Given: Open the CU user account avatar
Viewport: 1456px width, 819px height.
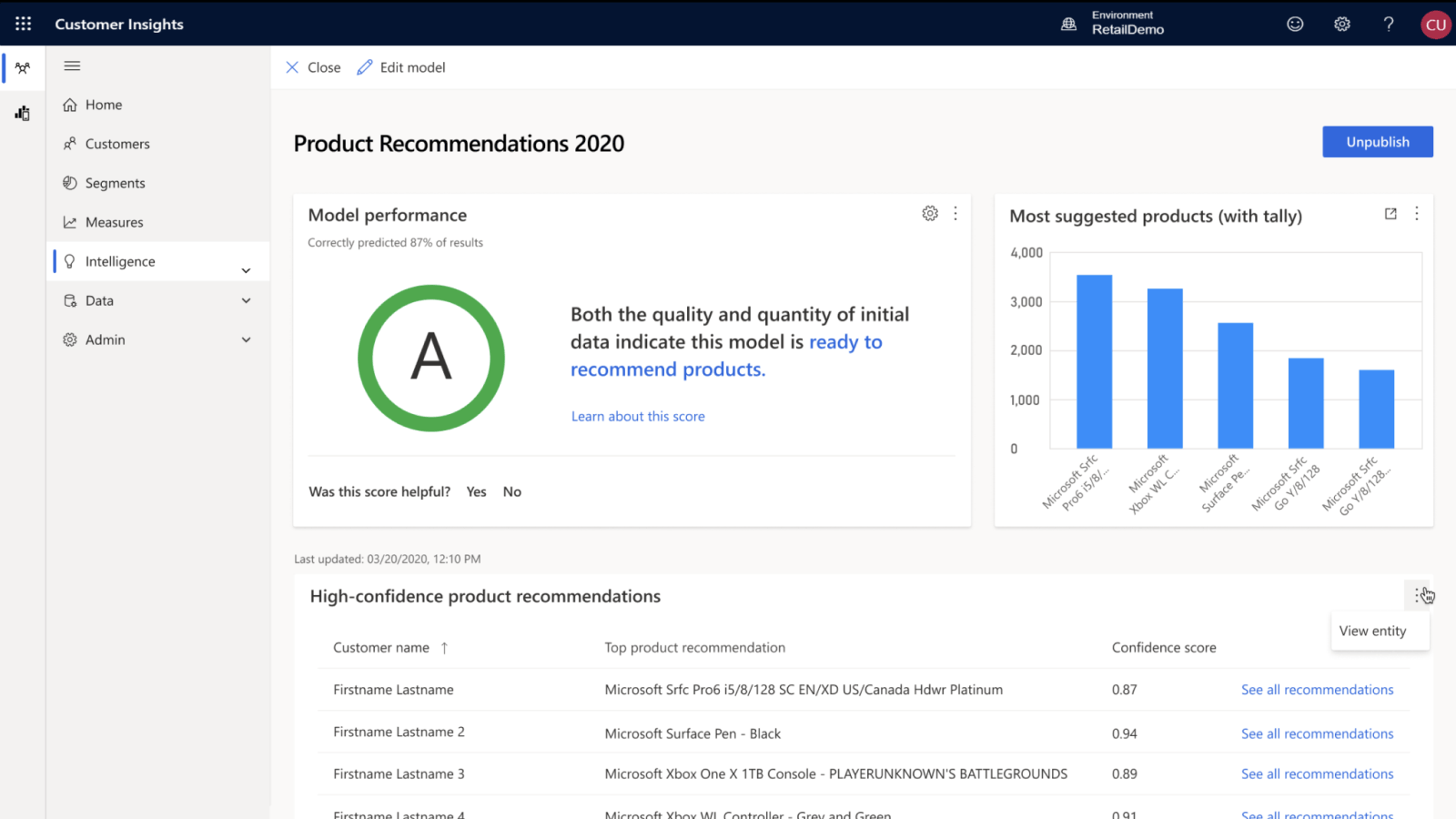Looking at the screenshot, I should click(1436, 25).
